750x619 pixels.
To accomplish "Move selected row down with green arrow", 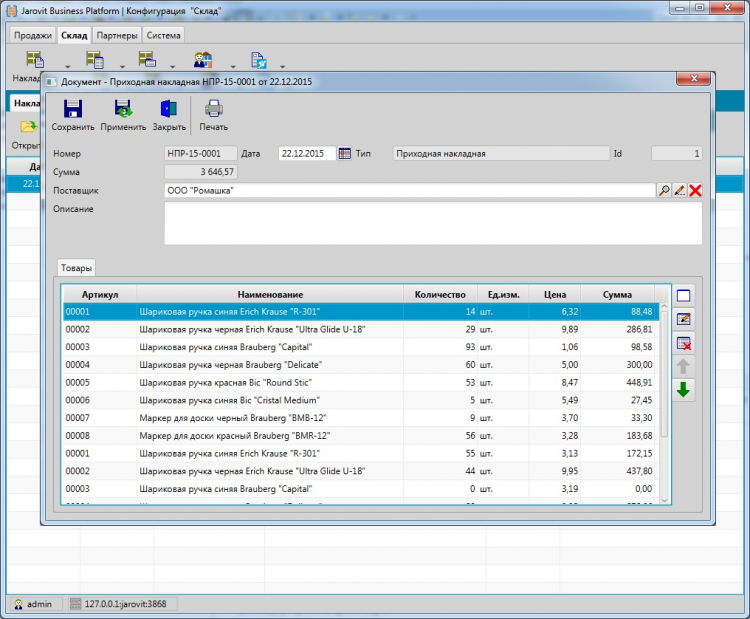I will tap(684, 390).
